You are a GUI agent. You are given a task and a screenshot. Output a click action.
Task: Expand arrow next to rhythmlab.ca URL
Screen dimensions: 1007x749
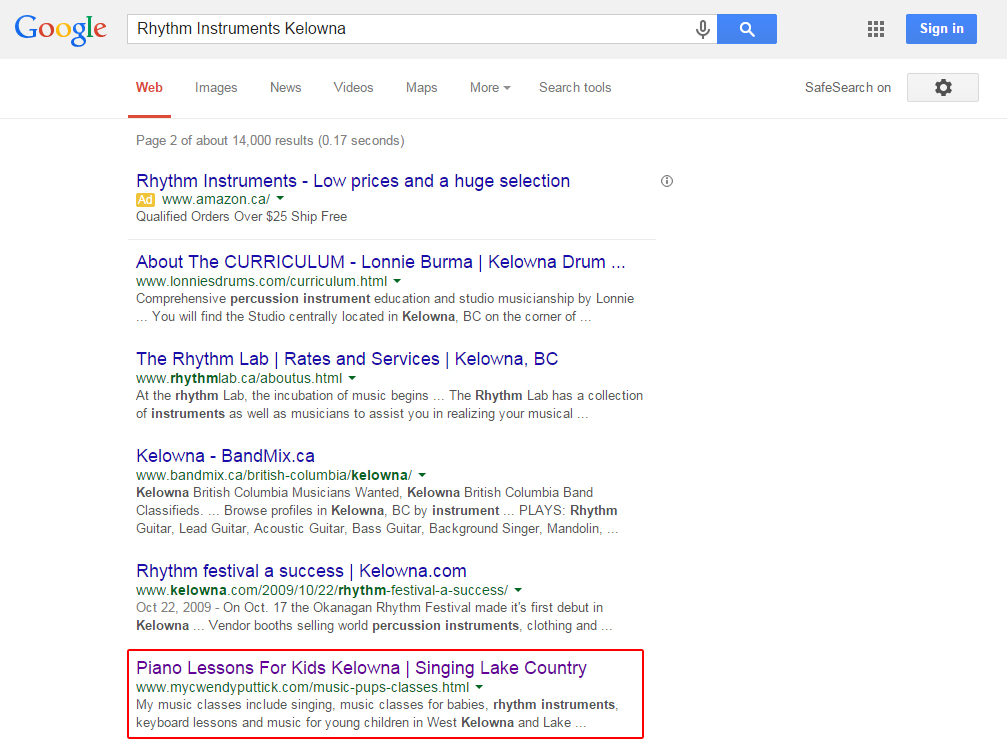(x=352, y=378)
